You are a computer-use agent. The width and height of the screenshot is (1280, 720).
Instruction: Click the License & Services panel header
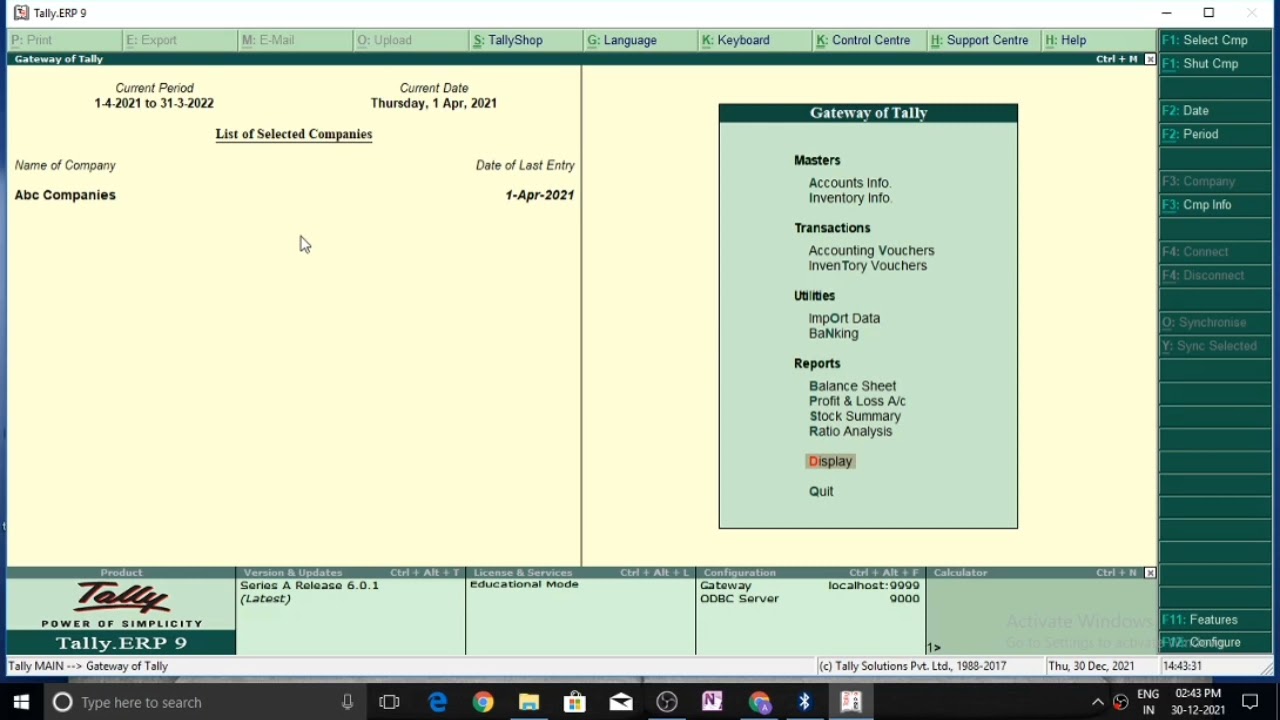pyautogui.click(x=581, y=573)
